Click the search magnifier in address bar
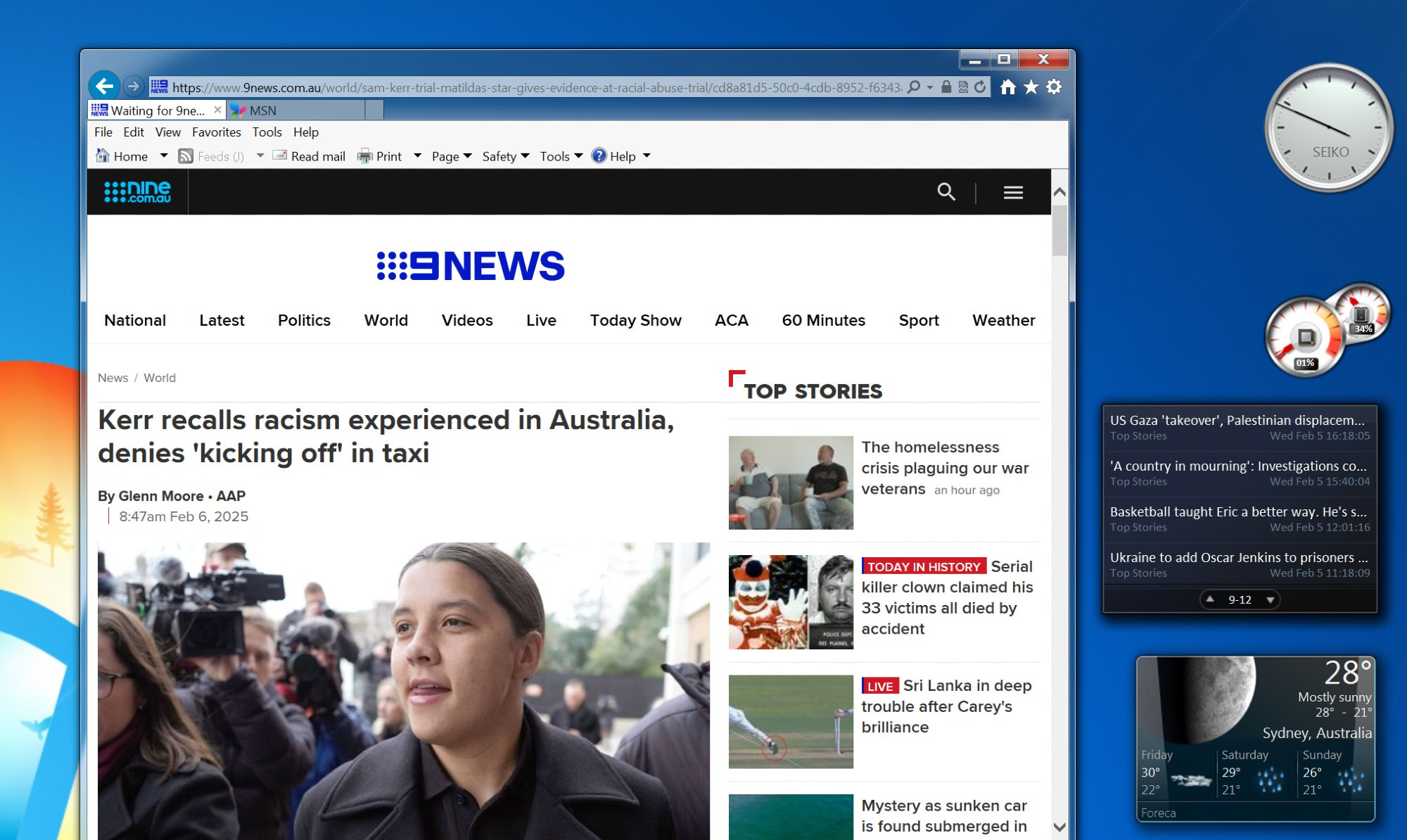 [x=914, y=87]
